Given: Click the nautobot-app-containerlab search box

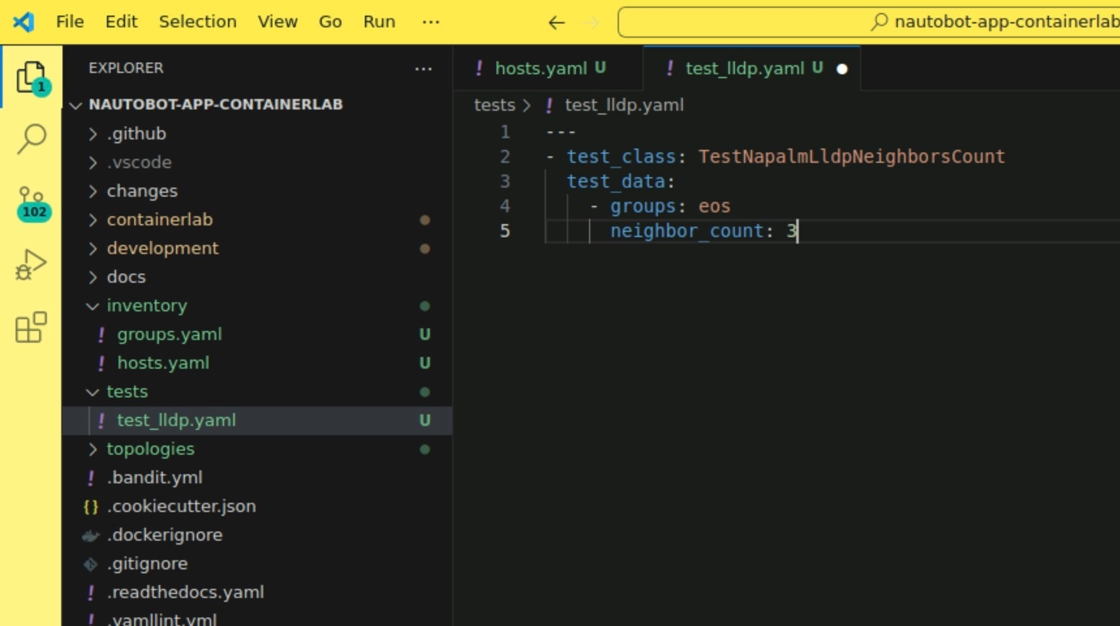Looking at the screenshot, I should point(870,22).
